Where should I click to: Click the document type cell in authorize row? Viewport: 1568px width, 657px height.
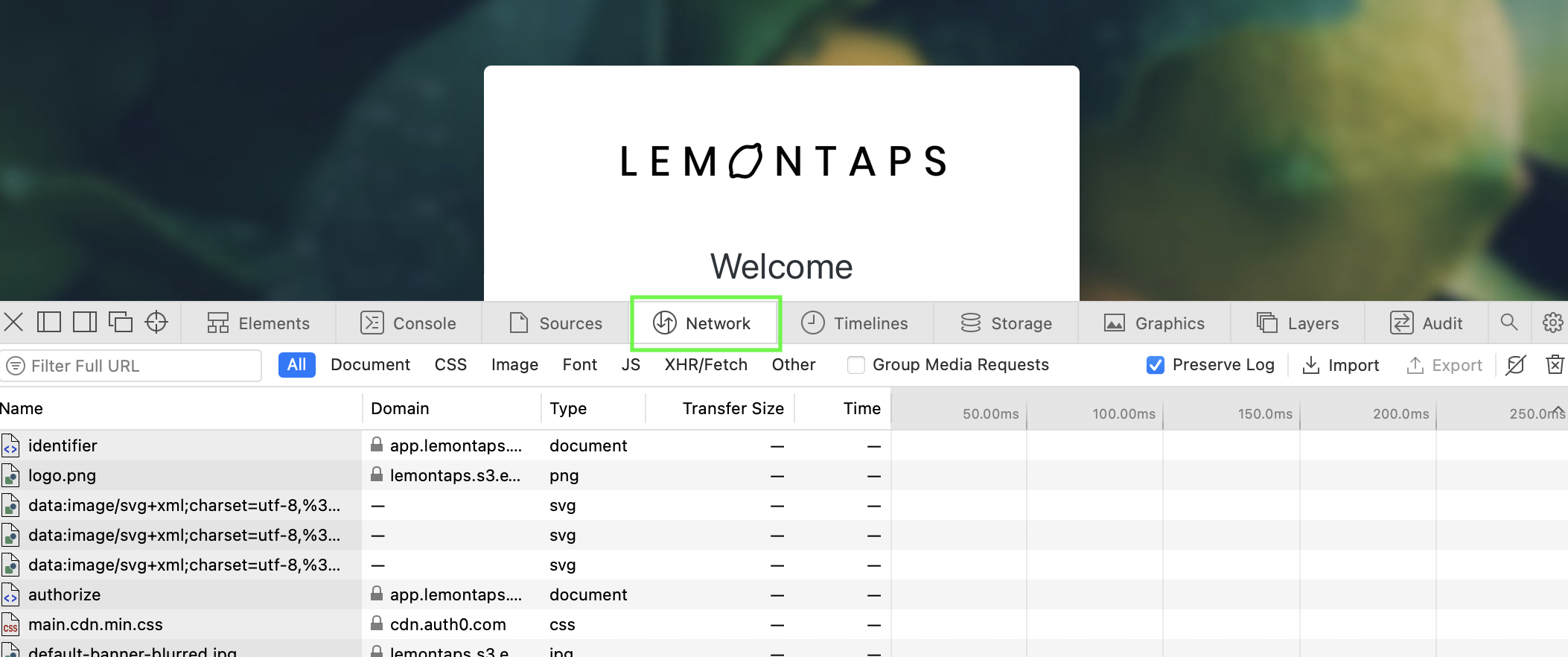point(593,594)
